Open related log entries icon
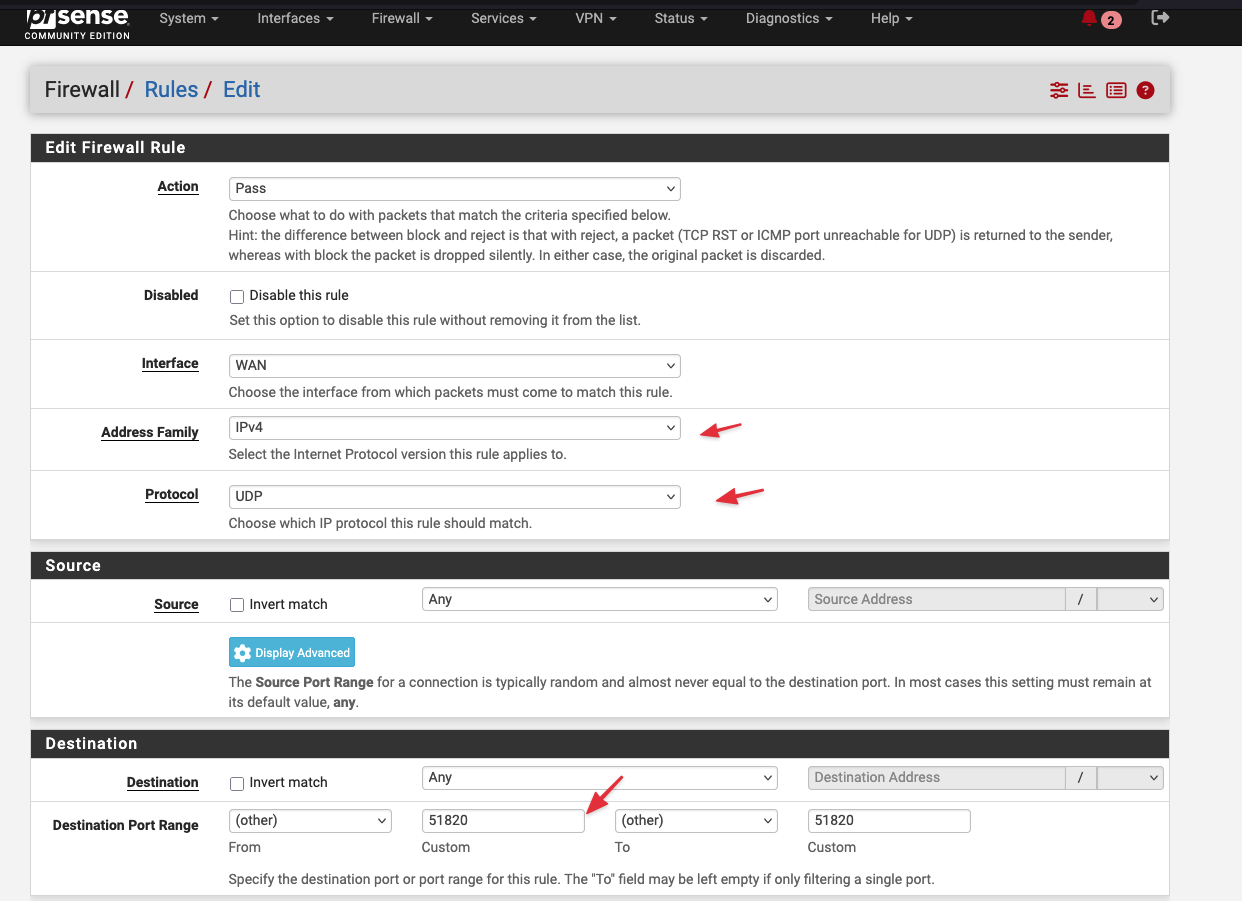1242x901 pixels. [x=1116, y=90]
